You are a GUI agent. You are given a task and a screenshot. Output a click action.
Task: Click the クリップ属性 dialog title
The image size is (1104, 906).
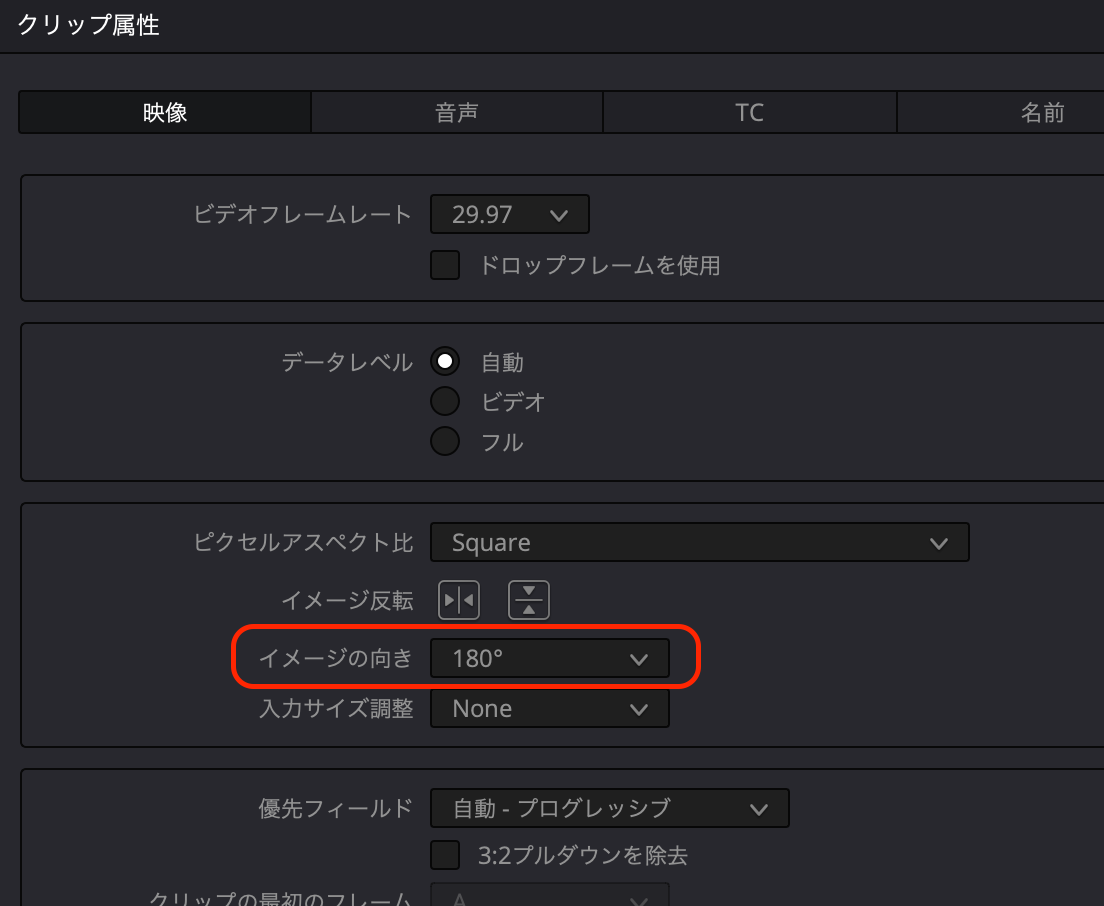(x=88, y=25)
